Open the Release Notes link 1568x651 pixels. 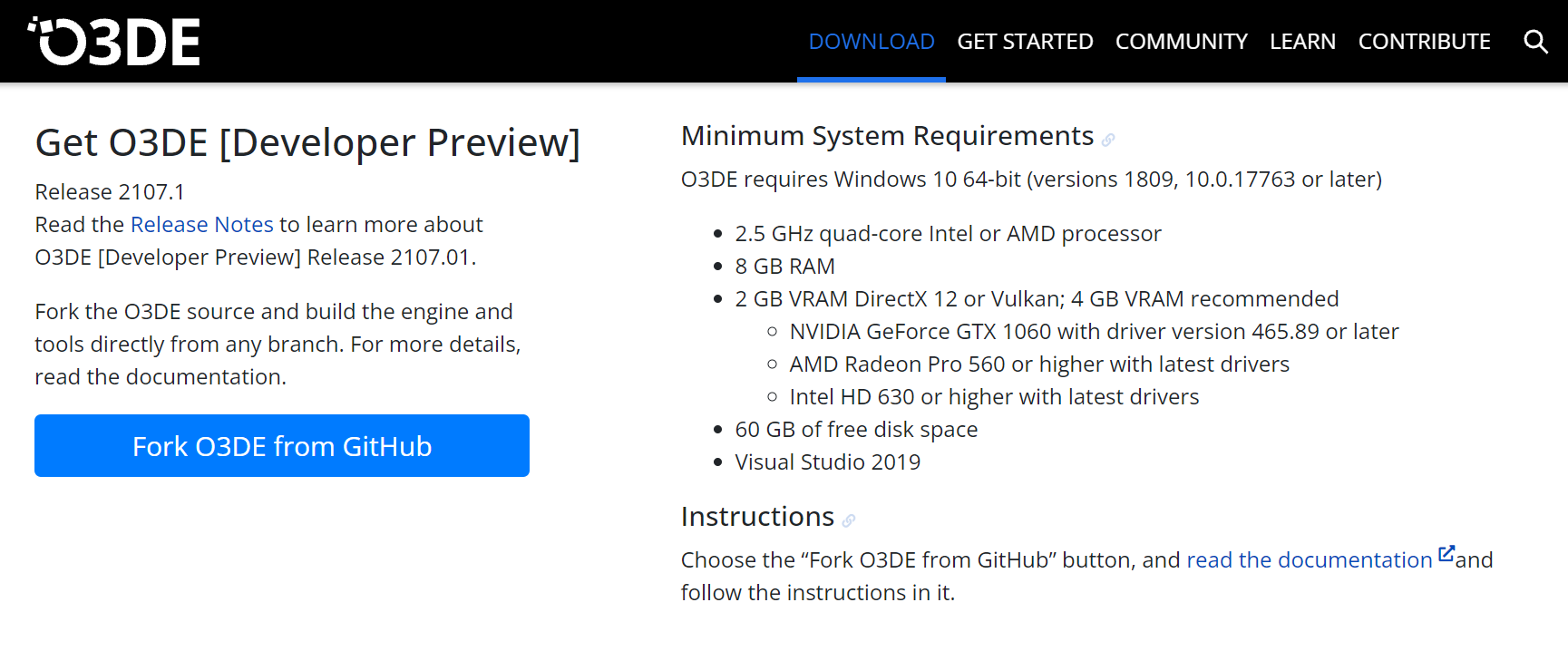201,224
